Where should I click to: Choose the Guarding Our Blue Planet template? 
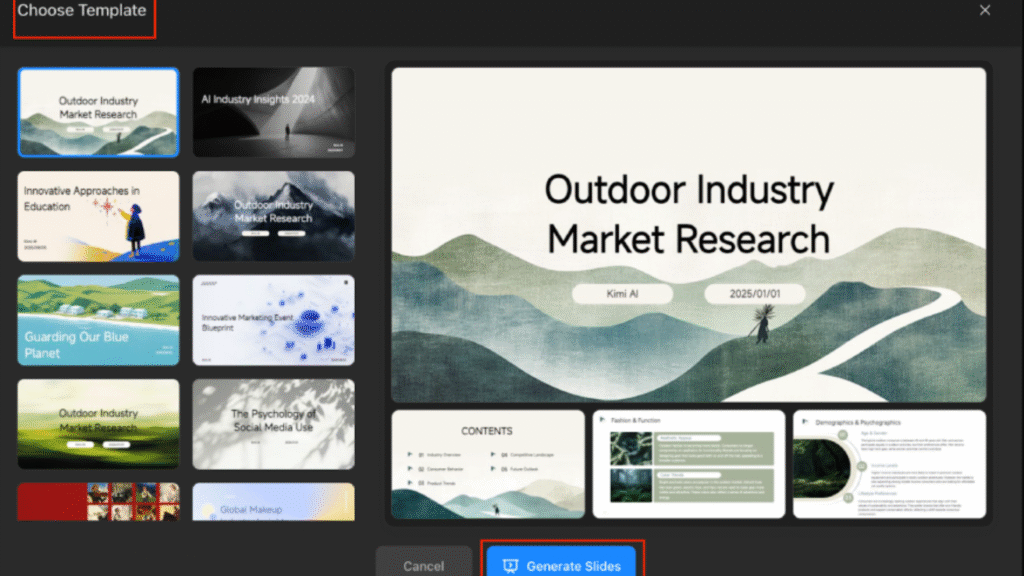coord(99,320)
